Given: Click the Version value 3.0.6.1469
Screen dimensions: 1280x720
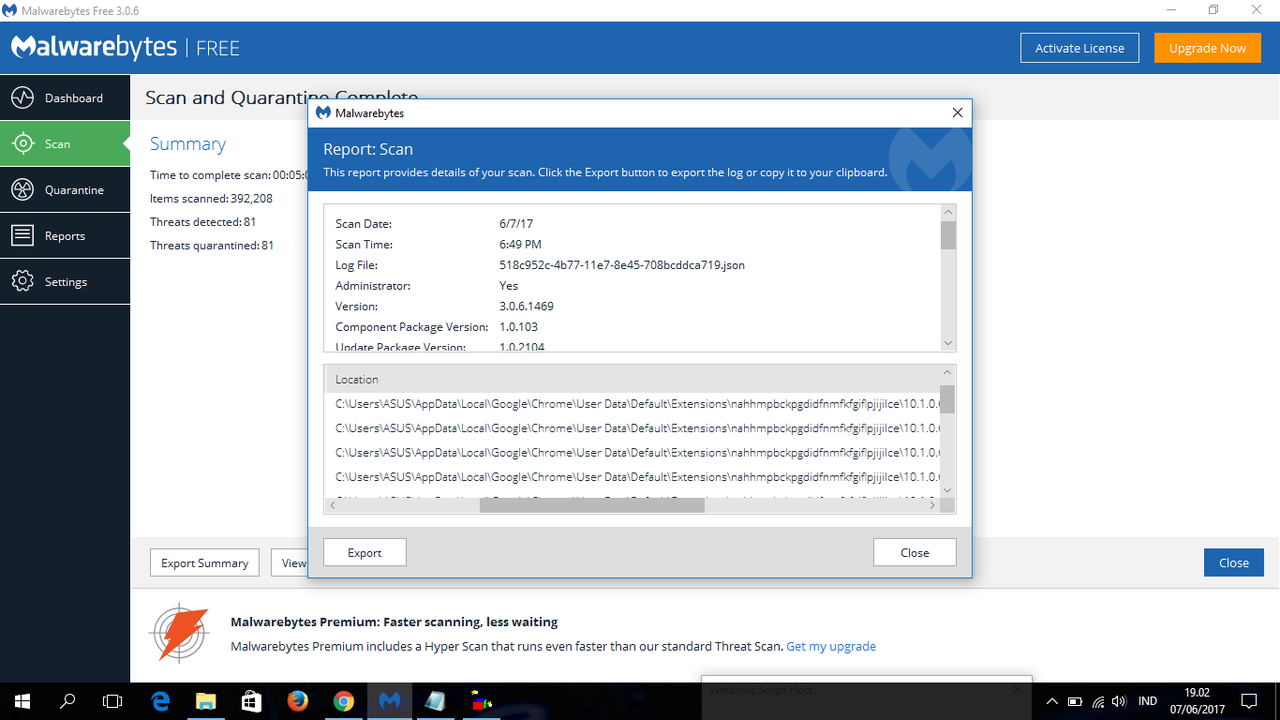Looking at the screenshot, I should (x=526, y=306).
